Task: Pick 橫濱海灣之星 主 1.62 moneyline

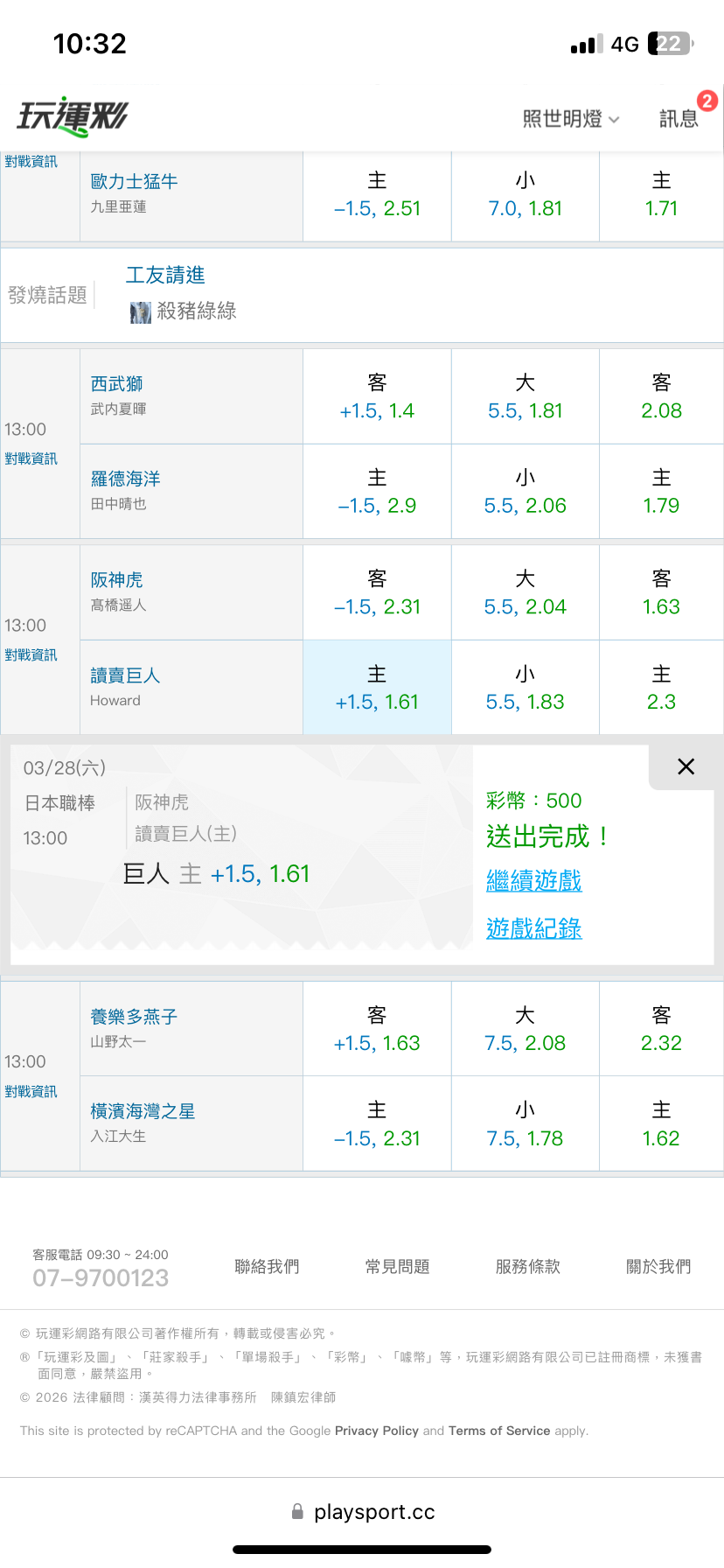Action: tap(661, 1124)
